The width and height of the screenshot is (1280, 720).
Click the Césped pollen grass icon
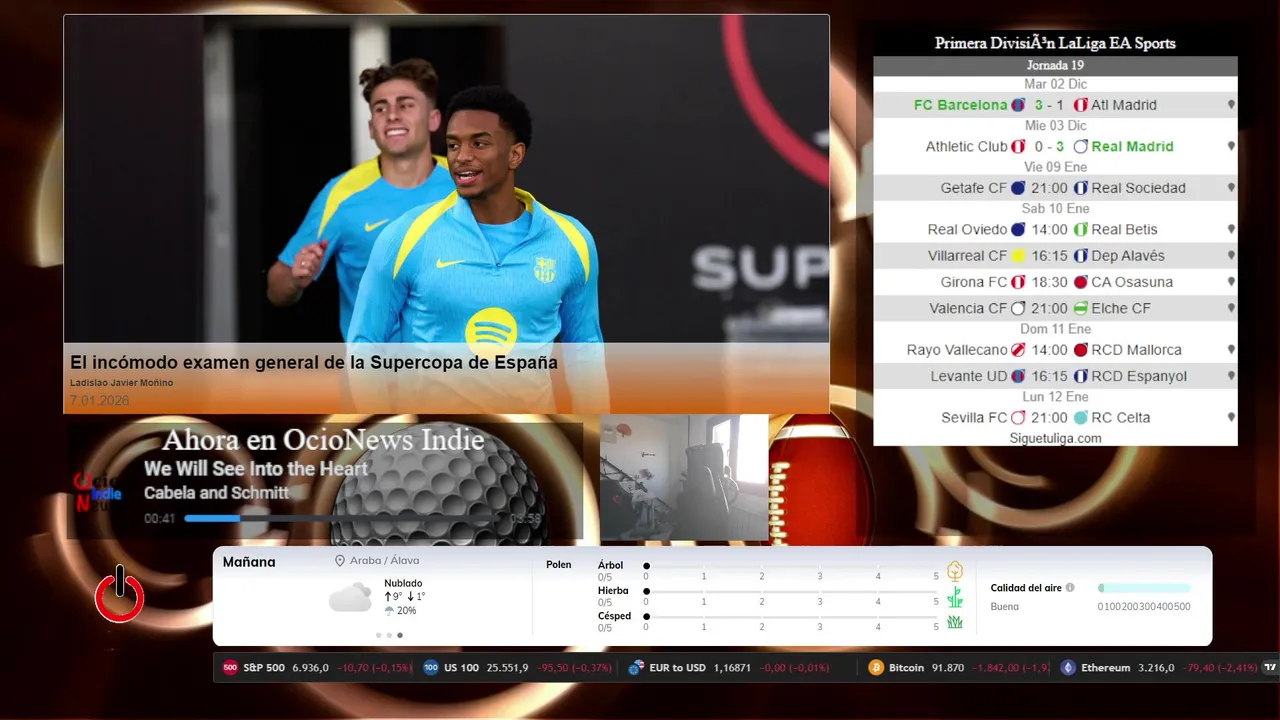pyautogui.click(x=955, y=622)
